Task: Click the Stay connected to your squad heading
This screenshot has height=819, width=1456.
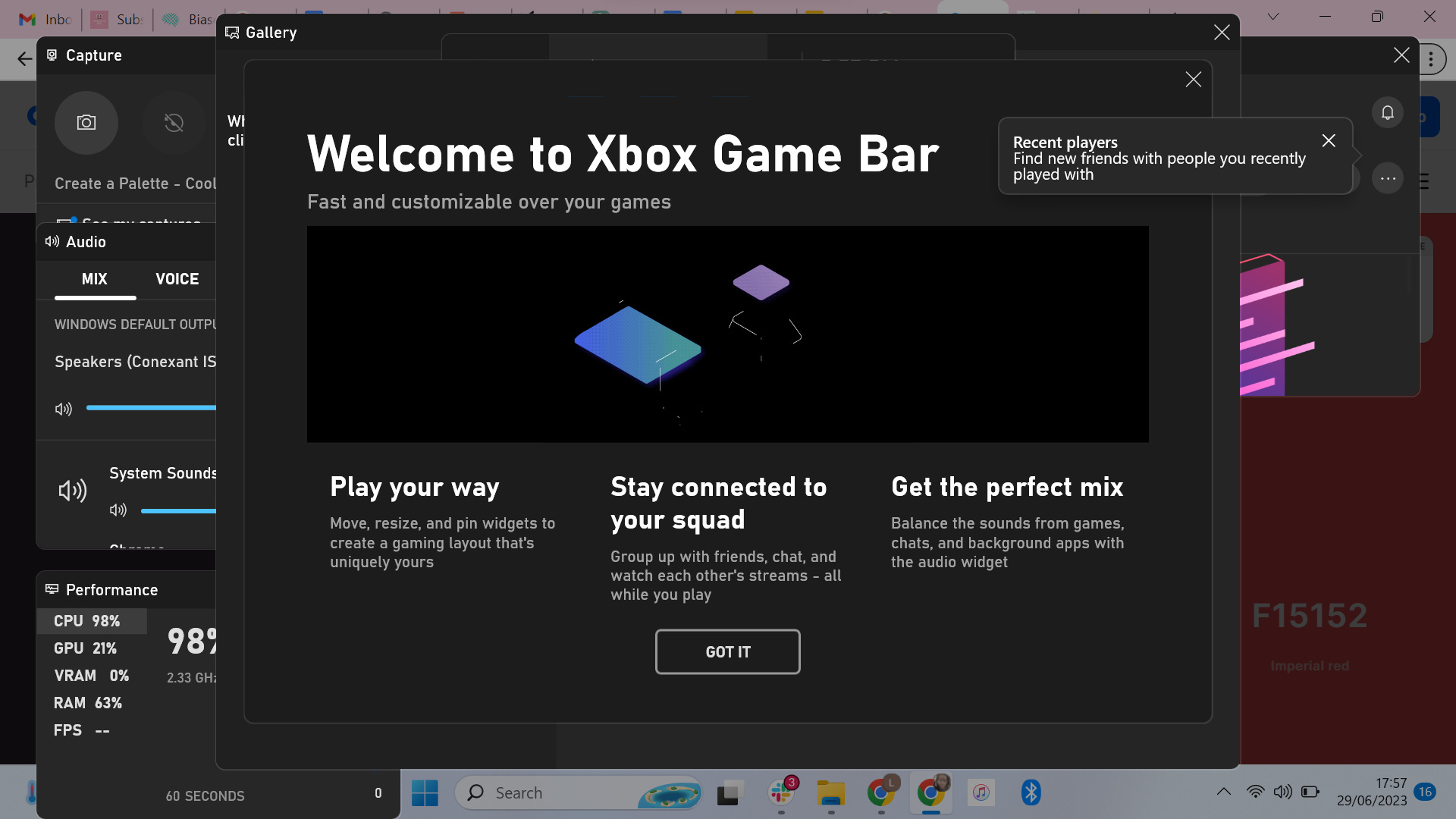Action: pyautogui.click(x=718, y=503)
